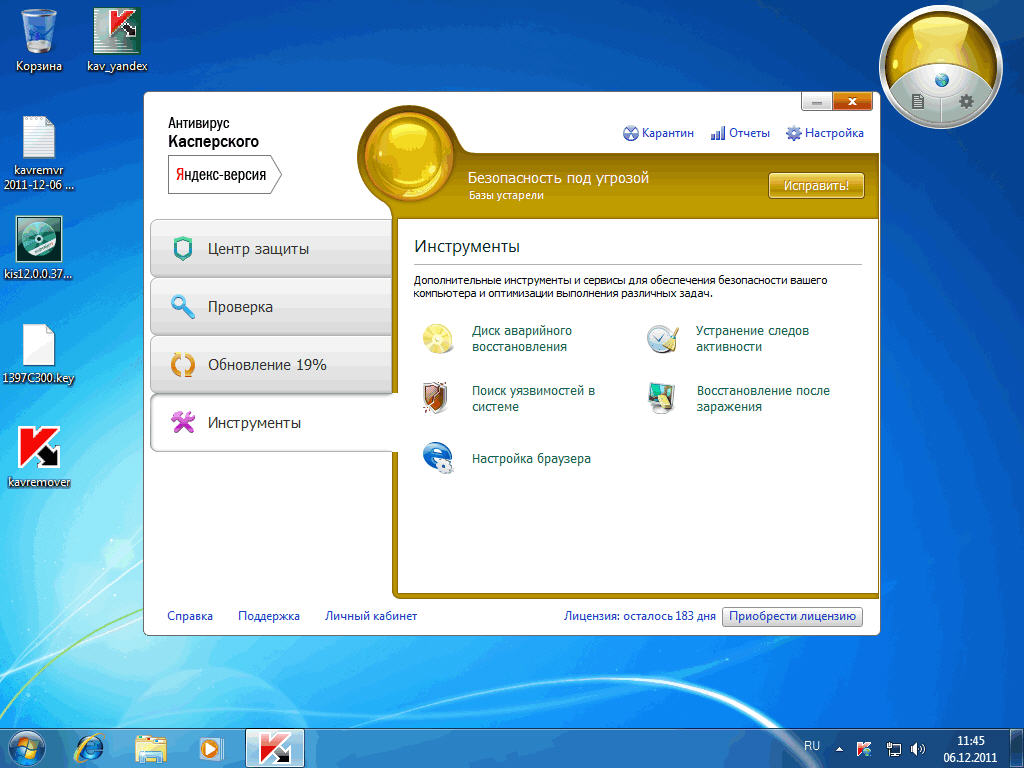This screenshot has width=1024, height=768.
Task: Open the vulnerability scan shield icon
Action: [x=436, y=397]
